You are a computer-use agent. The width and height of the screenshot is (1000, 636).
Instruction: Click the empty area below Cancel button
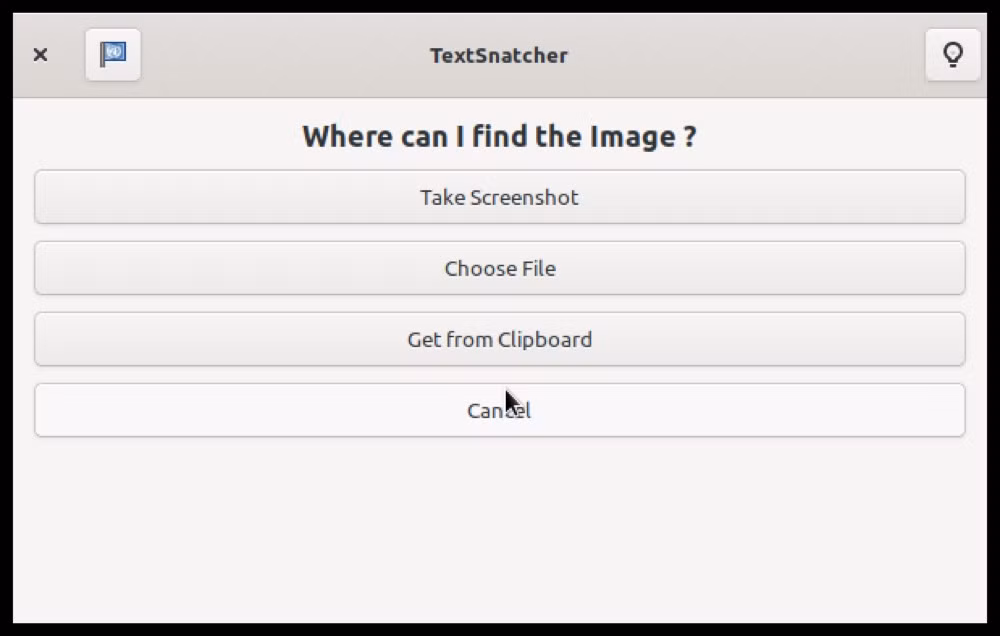(499, 529)
